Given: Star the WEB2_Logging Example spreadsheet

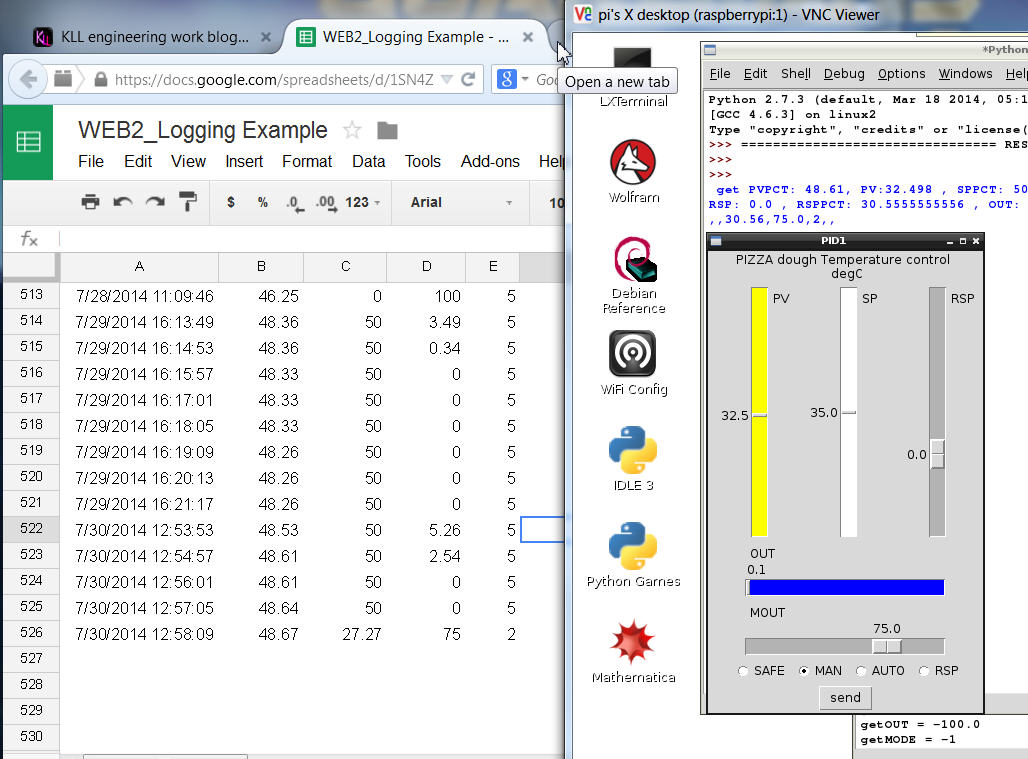Looking at the screenshot, I should tap(352, 130).
